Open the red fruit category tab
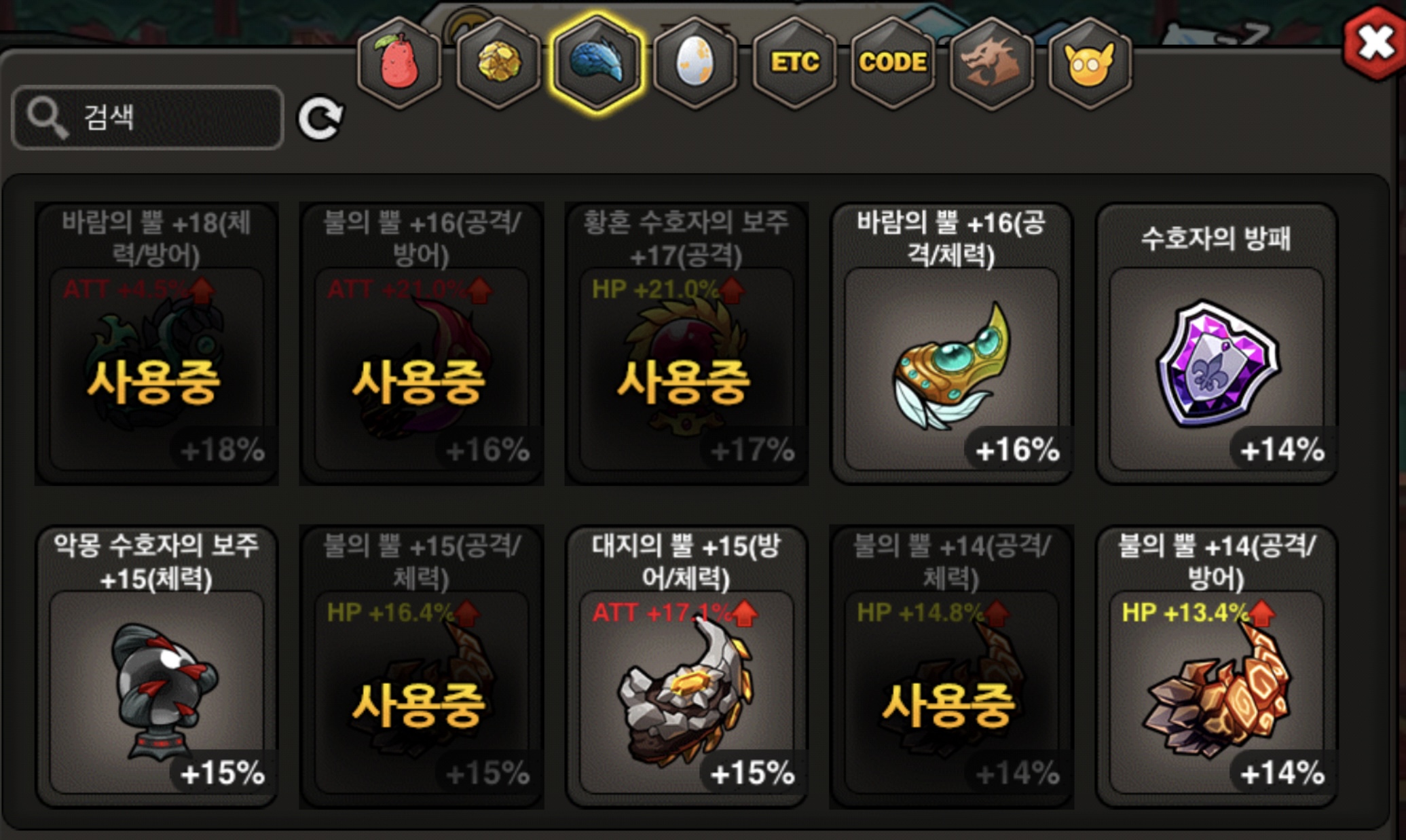The image size is (1406, 840). point(399,63)
